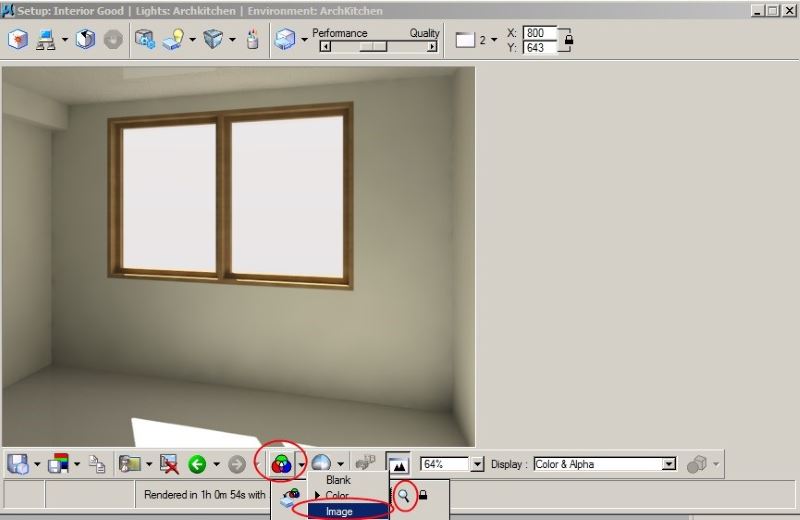This screenshot has width=800, height=520.
Task: Click the Performance slider left arrow button
Action: pos(325,46)
